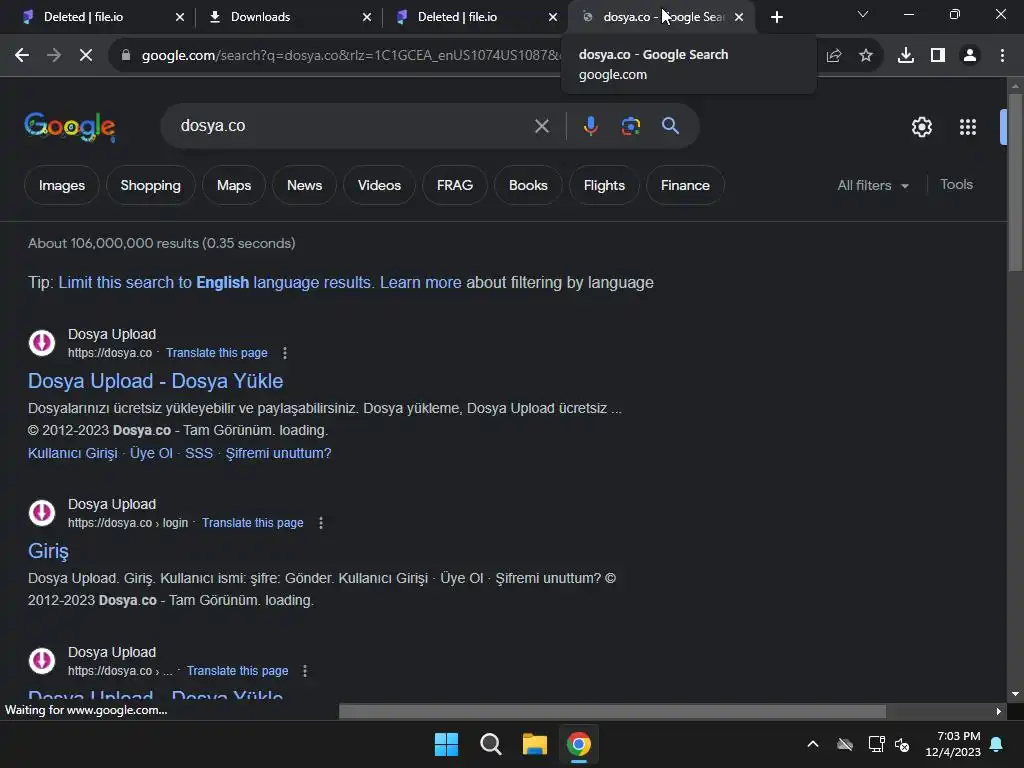Open the clock showing 7:03 PM
1024x768 pixels.
(x=953, y=744)
